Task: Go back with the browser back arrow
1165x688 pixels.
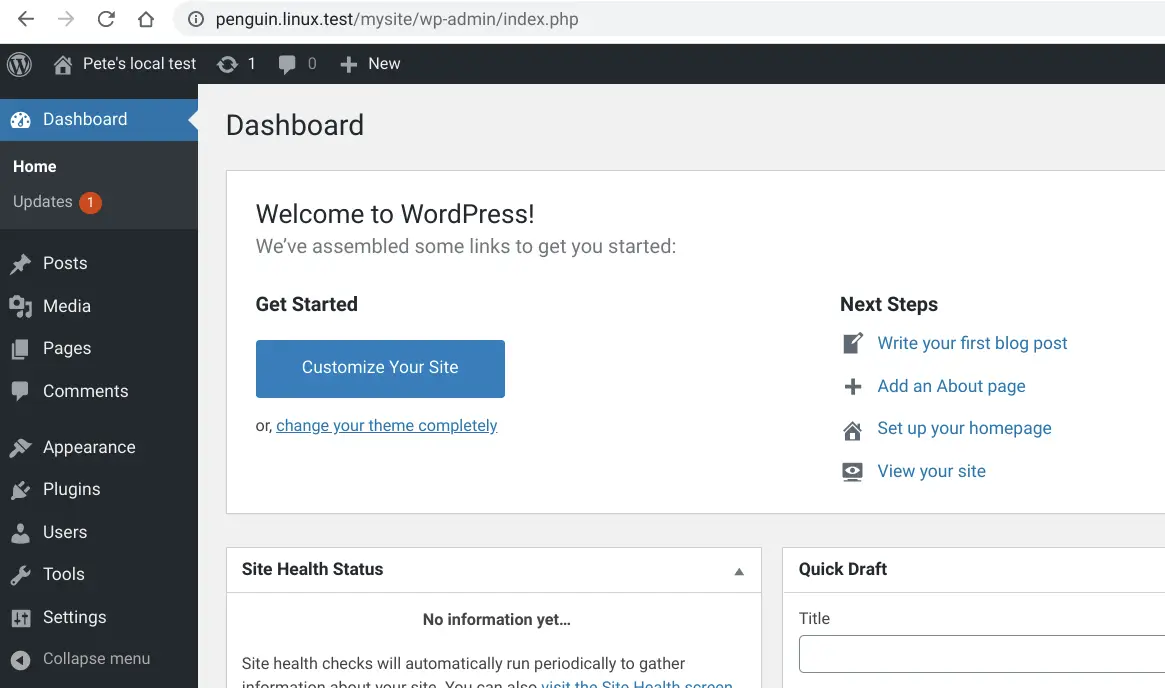Action: pyautogui.click(x=26, y=19)
